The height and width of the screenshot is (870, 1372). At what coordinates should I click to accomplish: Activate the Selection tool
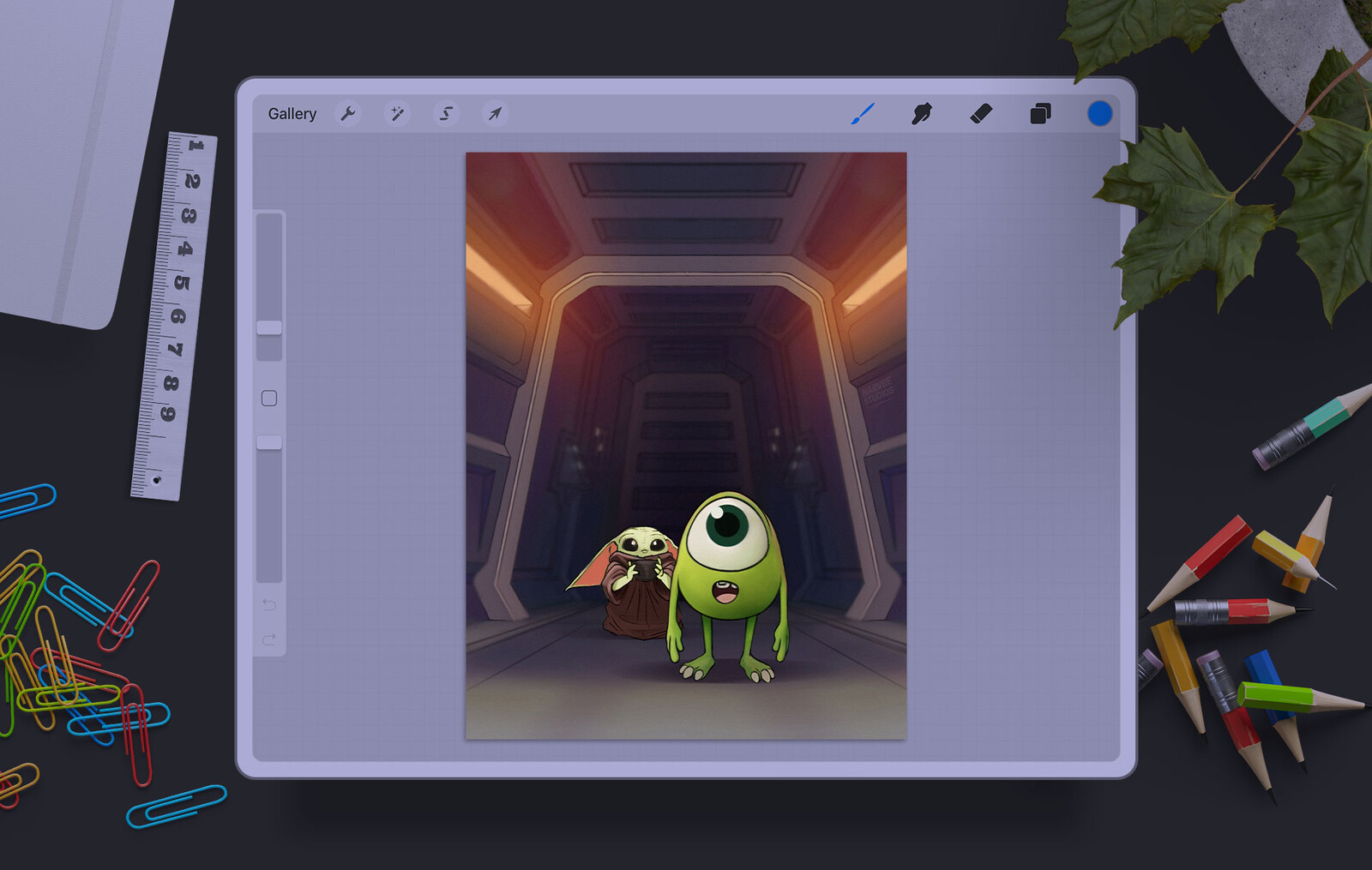[446, 114]
